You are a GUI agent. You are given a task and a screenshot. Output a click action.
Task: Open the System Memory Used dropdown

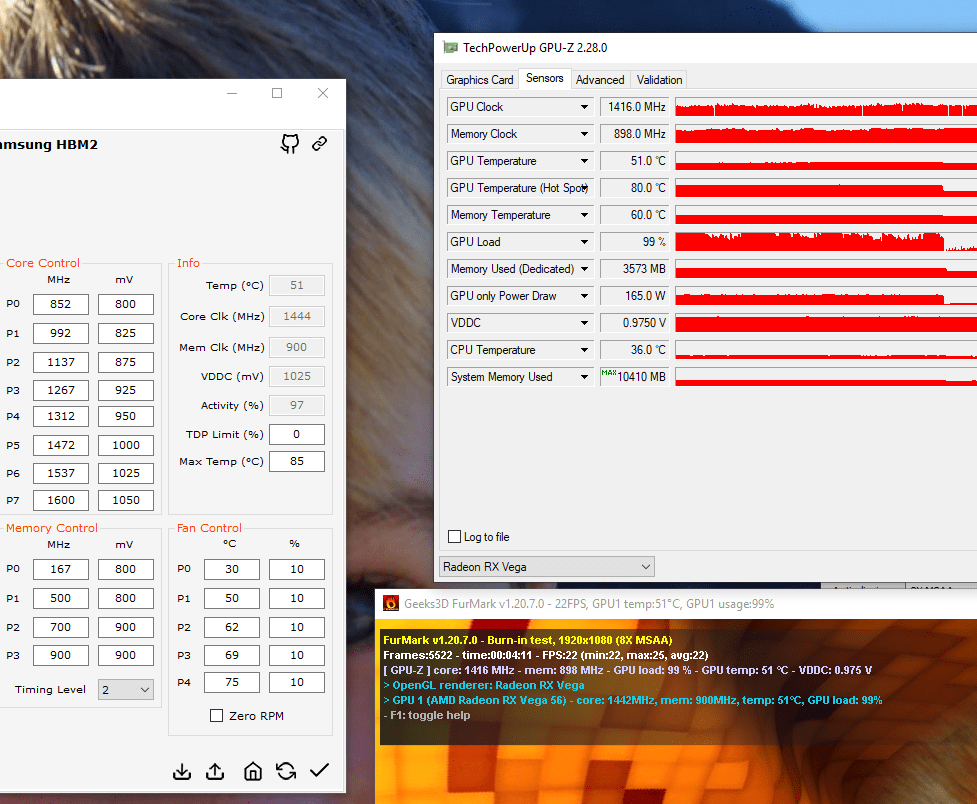[519, 377]
